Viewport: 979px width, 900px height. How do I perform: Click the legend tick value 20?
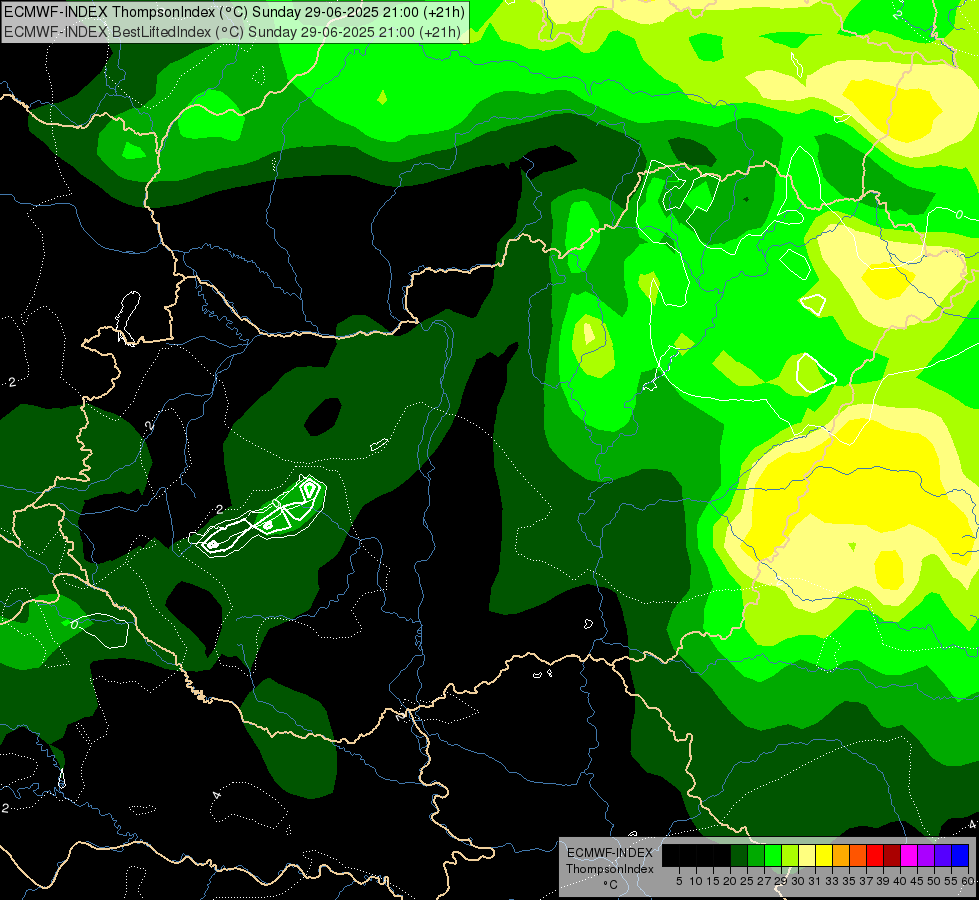click(730, 881)
